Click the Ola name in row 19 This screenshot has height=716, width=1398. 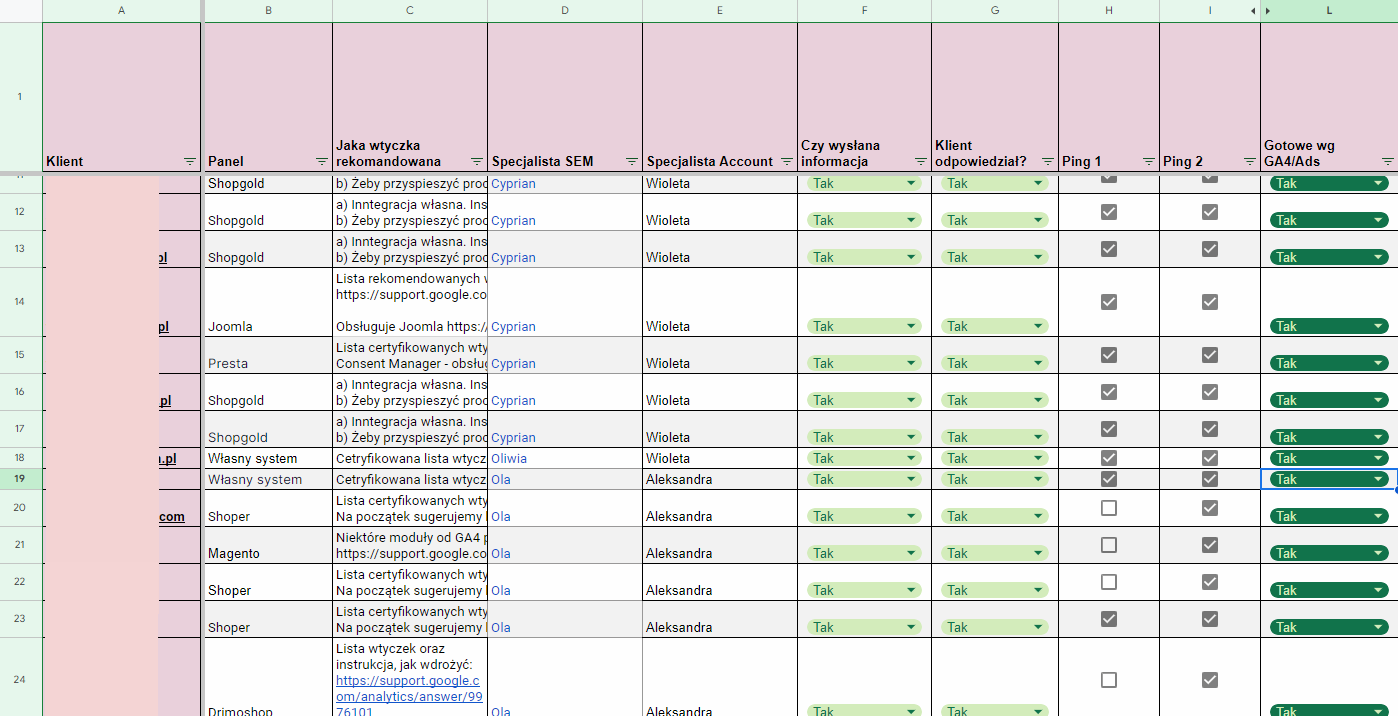[501, 479]
